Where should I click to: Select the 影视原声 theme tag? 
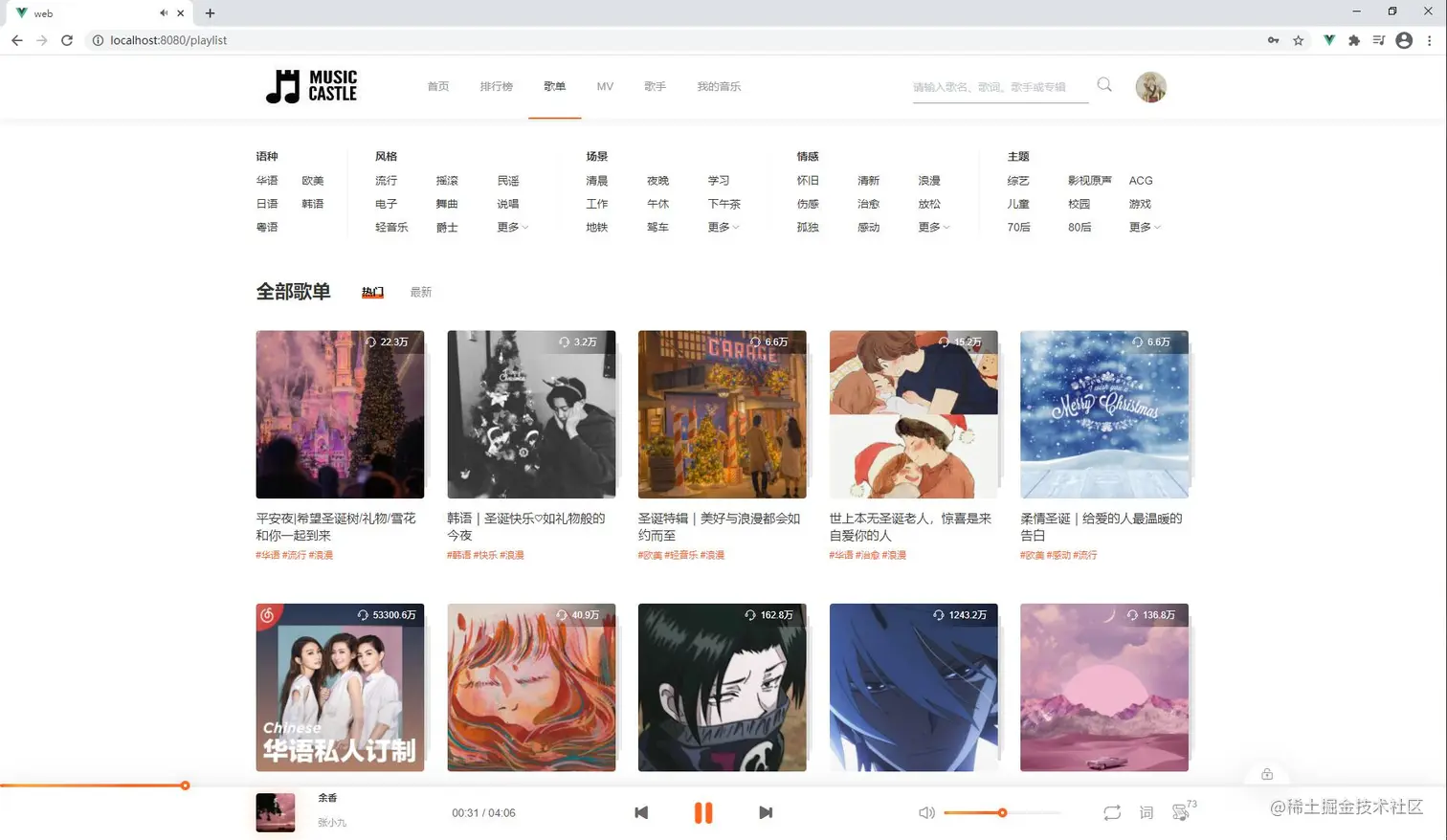coord(1090,181)
